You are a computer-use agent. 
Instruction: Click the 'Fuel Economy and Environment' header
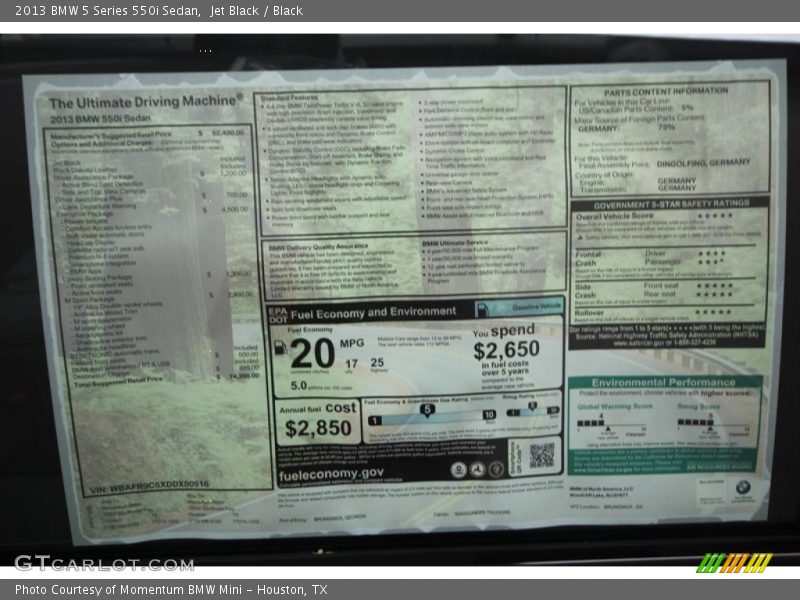point(373,312)
